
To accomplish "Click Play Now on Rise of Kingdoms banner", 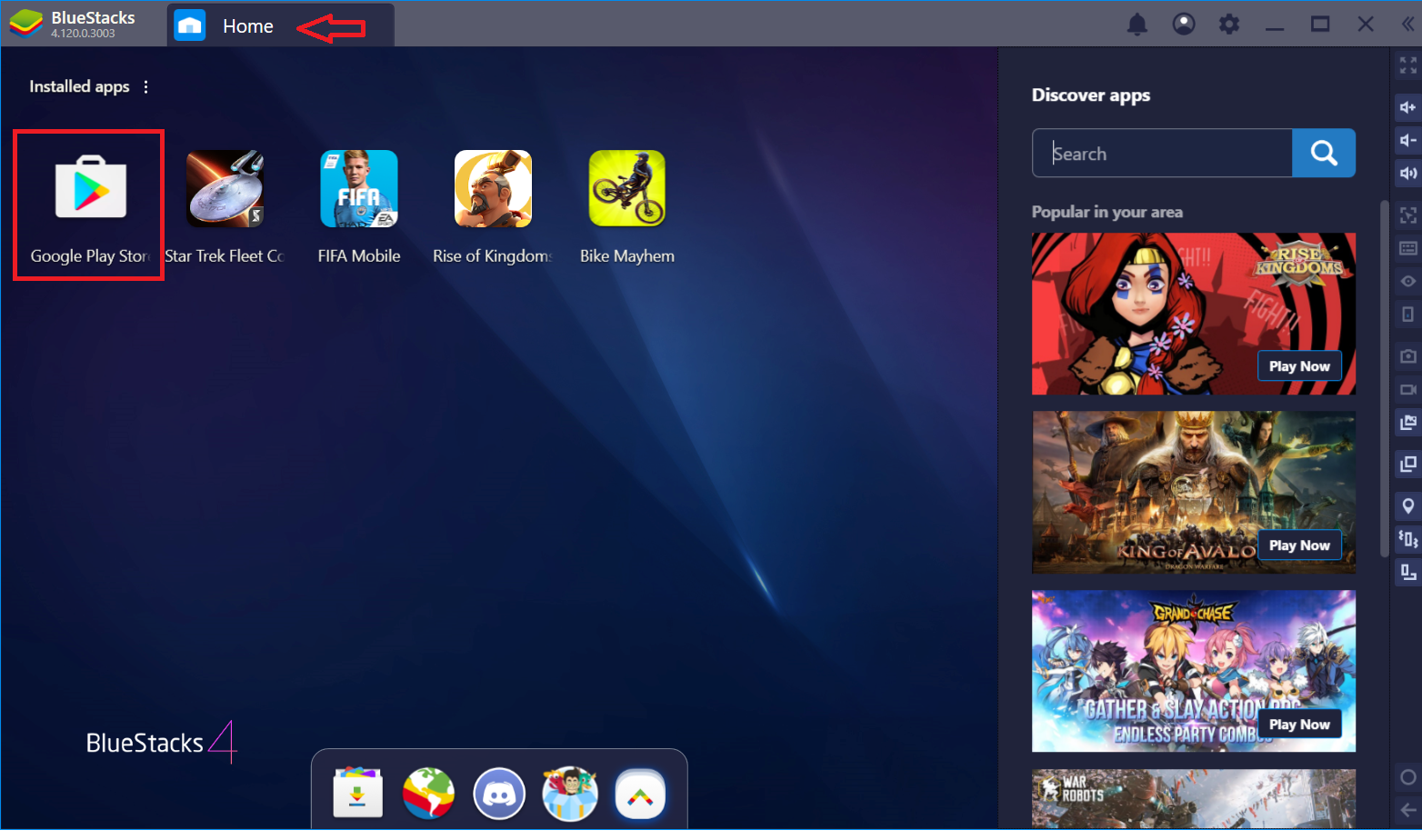I will 1299,365.
